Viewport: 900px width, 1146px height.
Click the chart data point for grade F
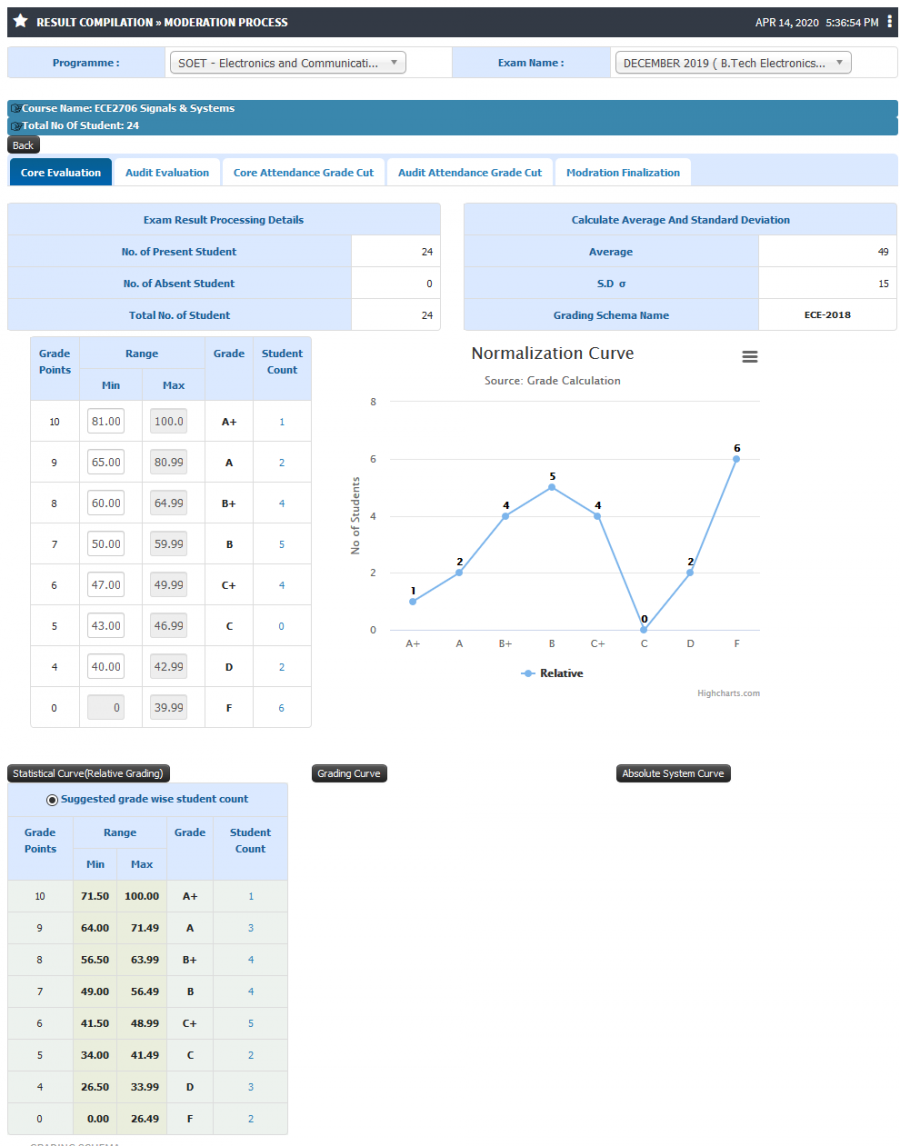click(x=736, y=459)
